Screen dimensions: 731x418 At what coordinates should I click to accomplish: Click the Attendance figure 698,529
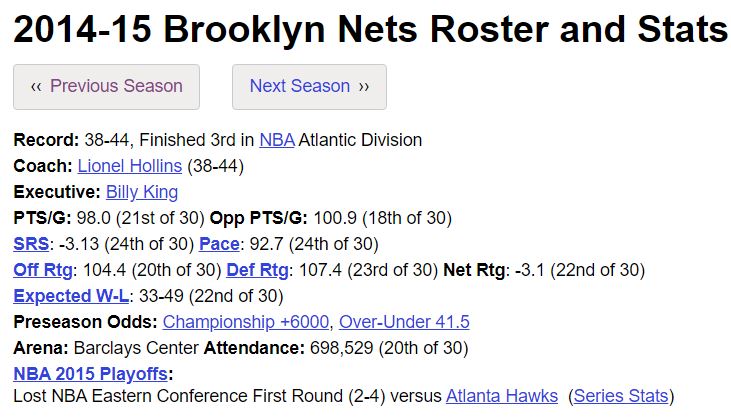click(x=342, y=348)
